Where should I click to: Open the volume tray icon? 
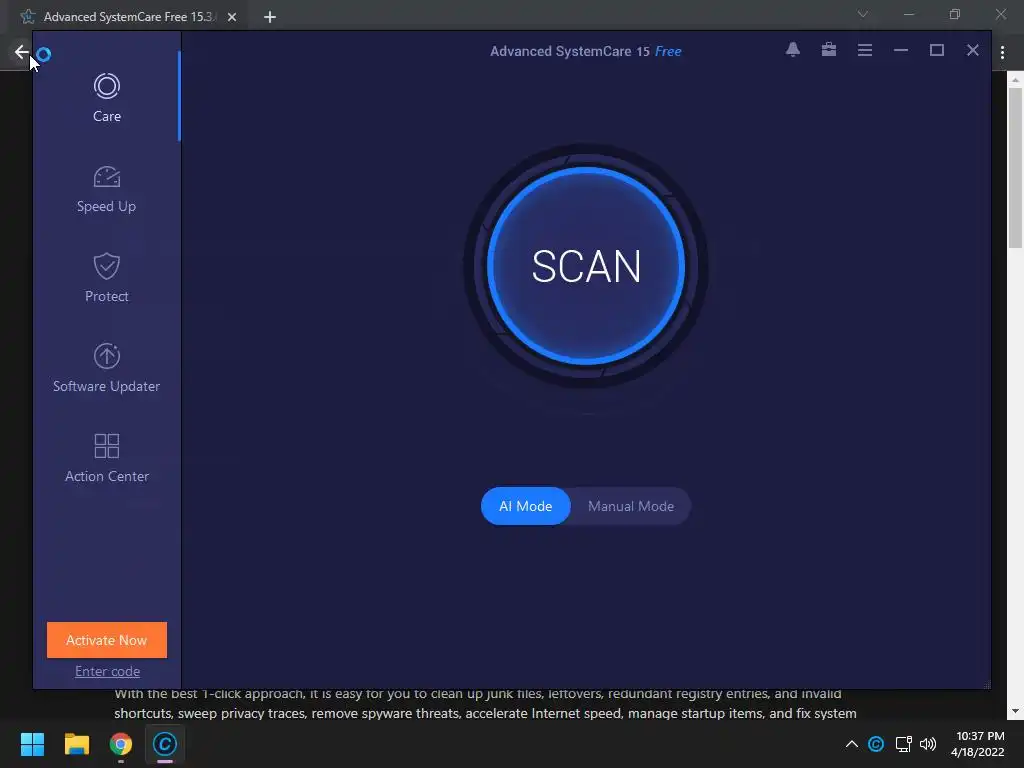[x=927, y=744]
